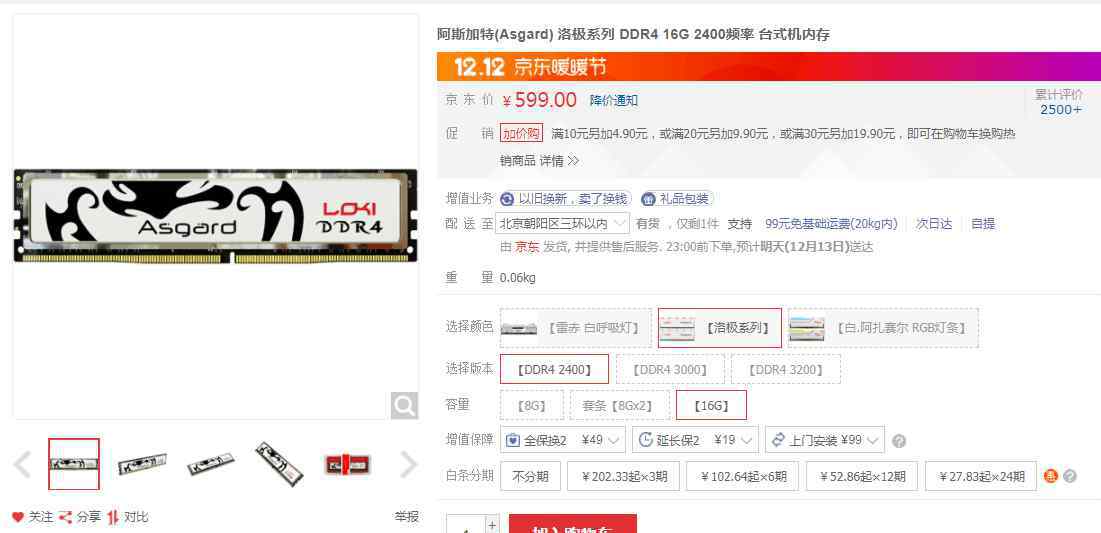Expand the 延长保2 ¥19 dropdown

pyautogui.click(x=695, y=440)
